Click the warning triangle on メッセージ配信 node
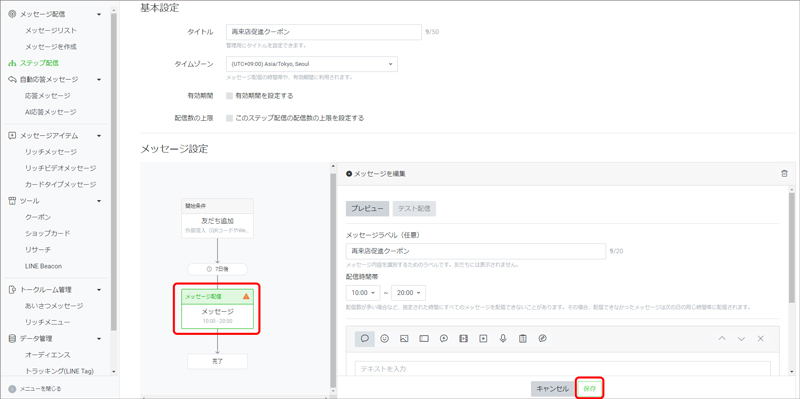The width and height of the screenshot is (800, 399). pos(246,296)
